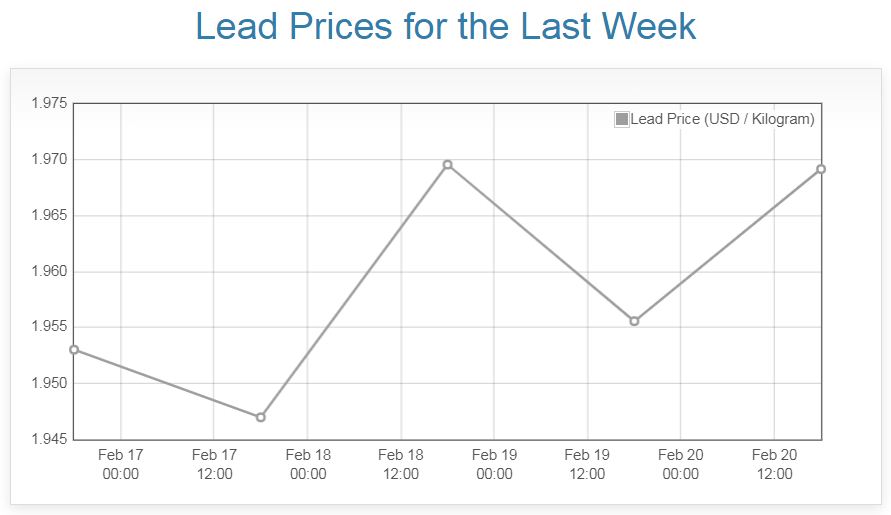Select the lowest data point near 1.947

(x=261, y=417)
